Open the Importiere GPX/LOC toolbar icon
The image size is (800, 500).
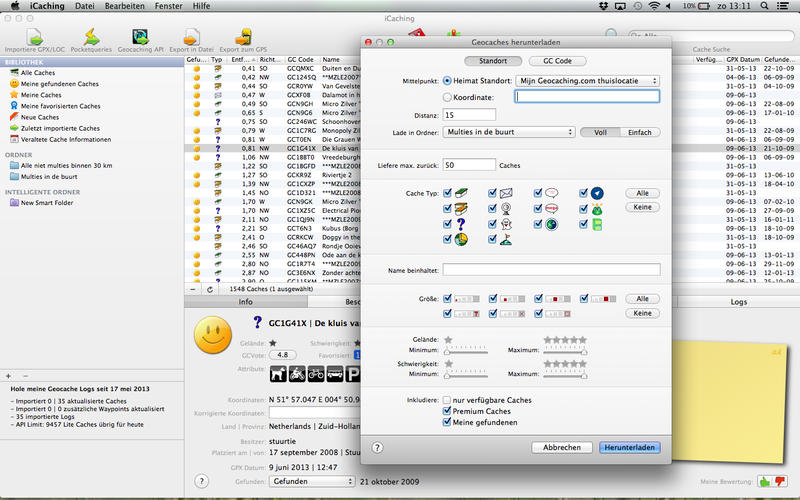(x=35, y=38)
